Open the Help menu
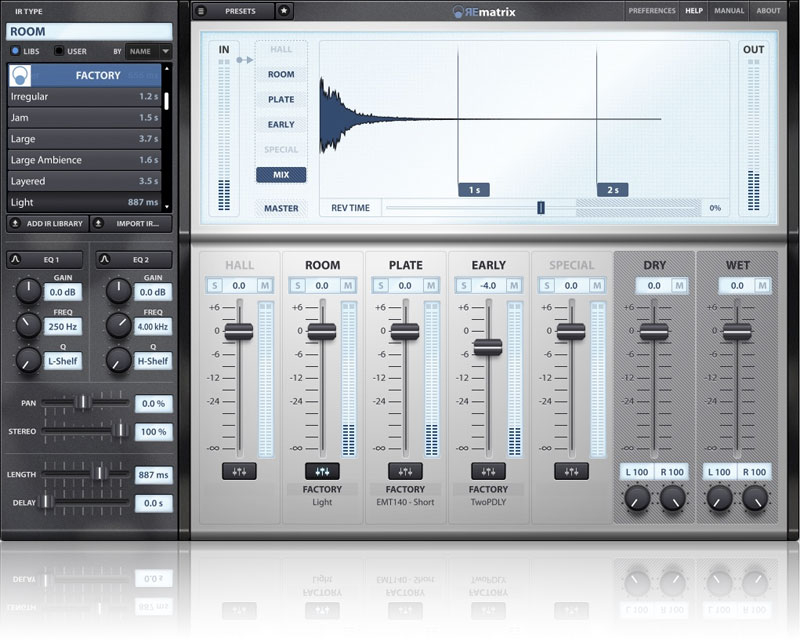The width and height of the screenshot is (800, 641). [693, 11]
